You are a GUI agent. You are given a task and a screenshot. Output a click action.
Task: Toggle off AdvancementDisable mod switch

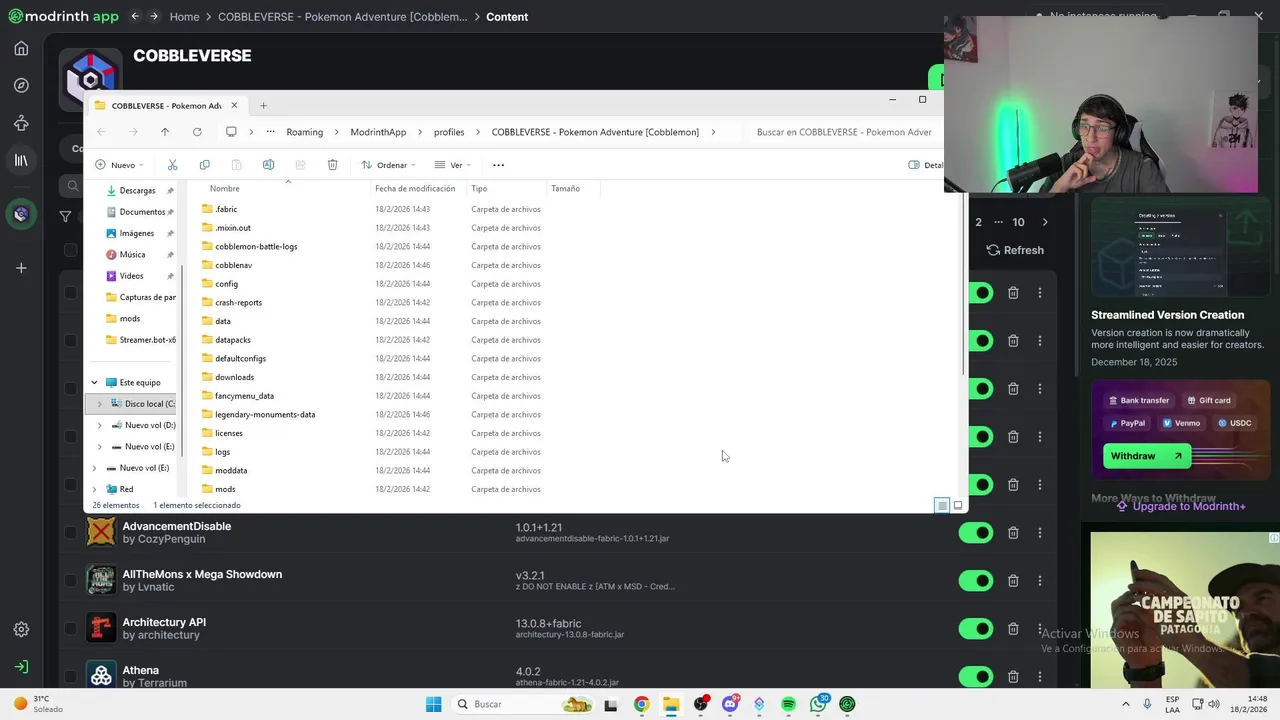tap(976, 532)
